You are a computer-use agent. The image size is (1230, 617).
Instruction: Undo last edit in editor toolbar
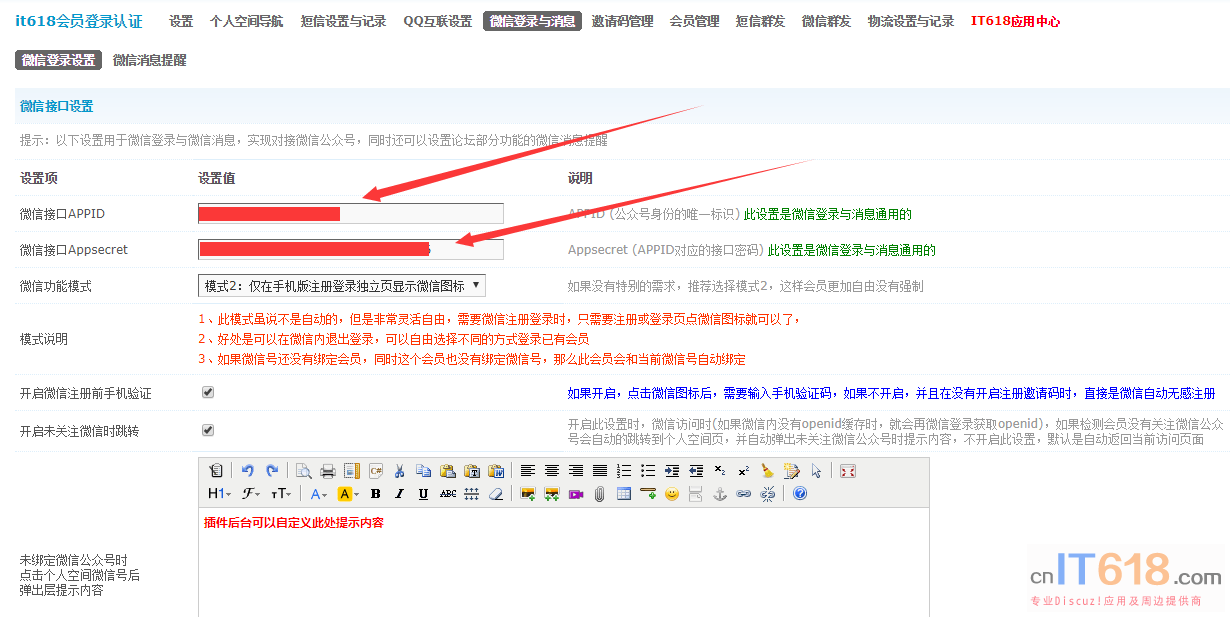[248, 471]
